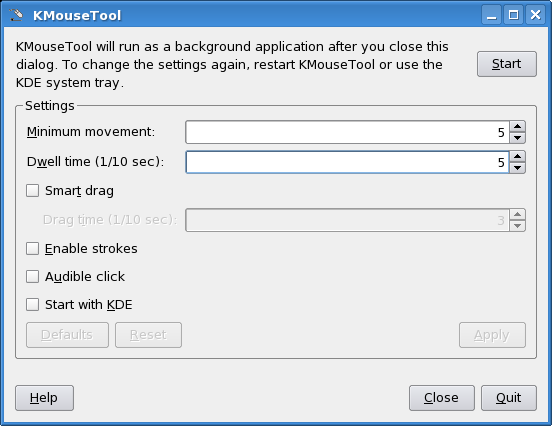Screen dimensions: 552x426
Task: Click the Reset button
Action: (148, 335)
